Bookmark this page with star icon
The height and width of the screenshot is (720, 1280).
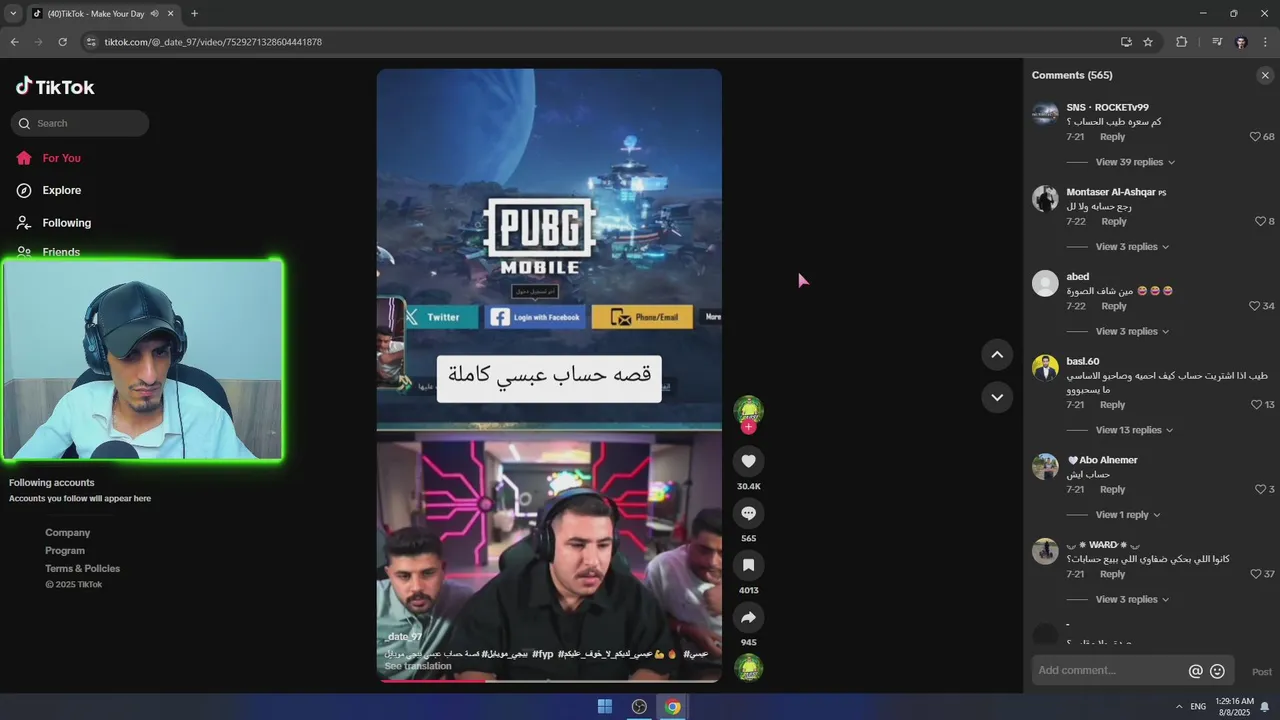[1148, 42]
